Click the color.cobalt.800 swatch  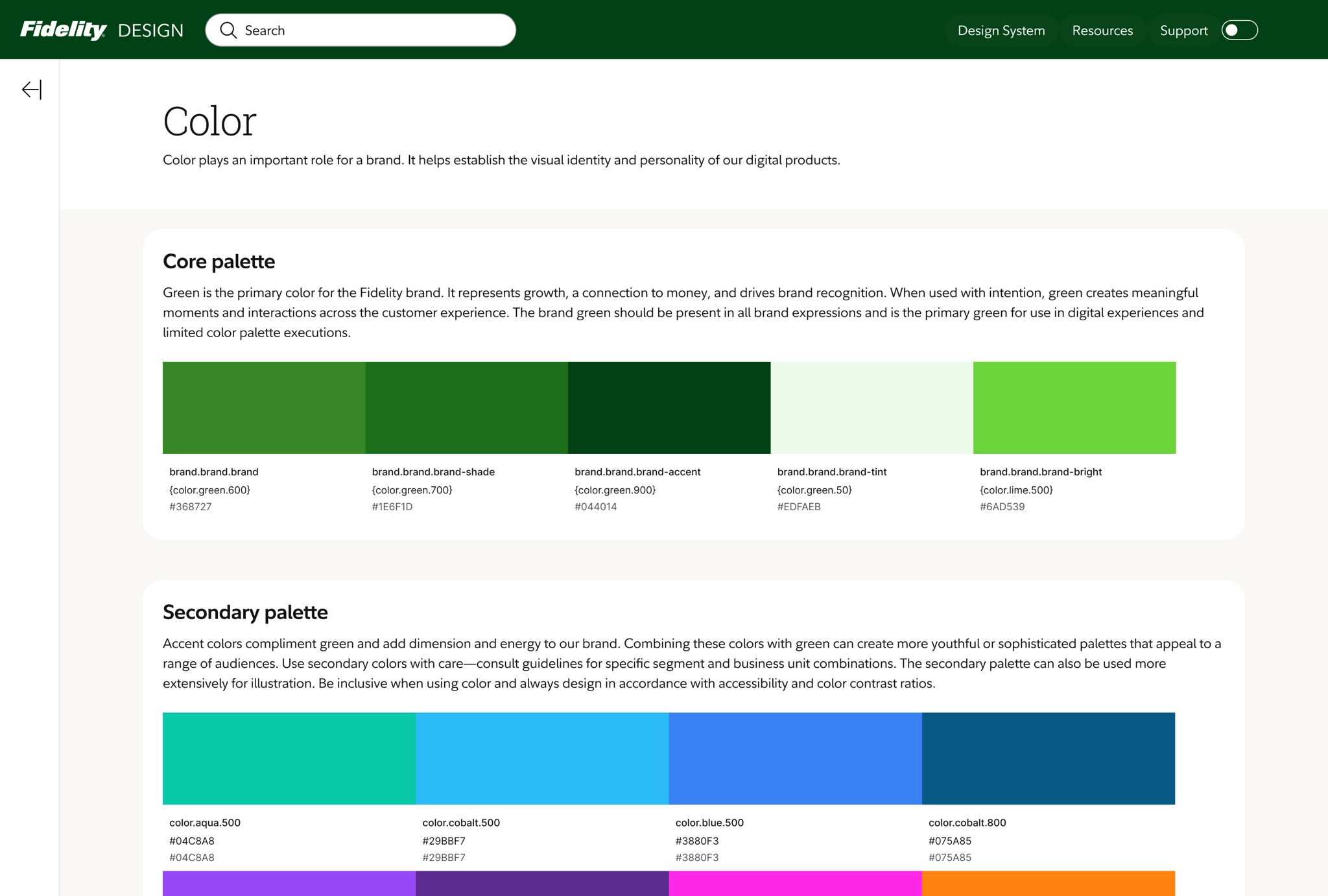1048,758
